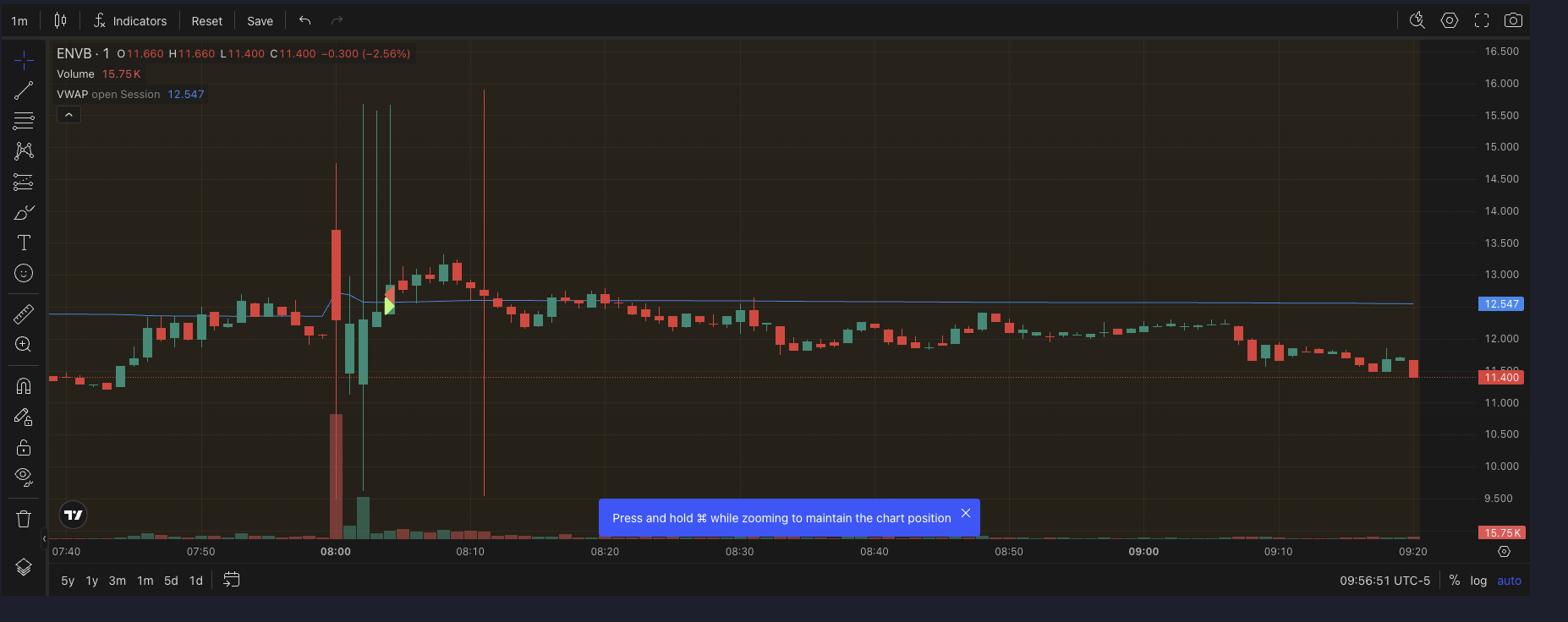
Task: Toggle log scale on price axis
Action: (1478, 581)
